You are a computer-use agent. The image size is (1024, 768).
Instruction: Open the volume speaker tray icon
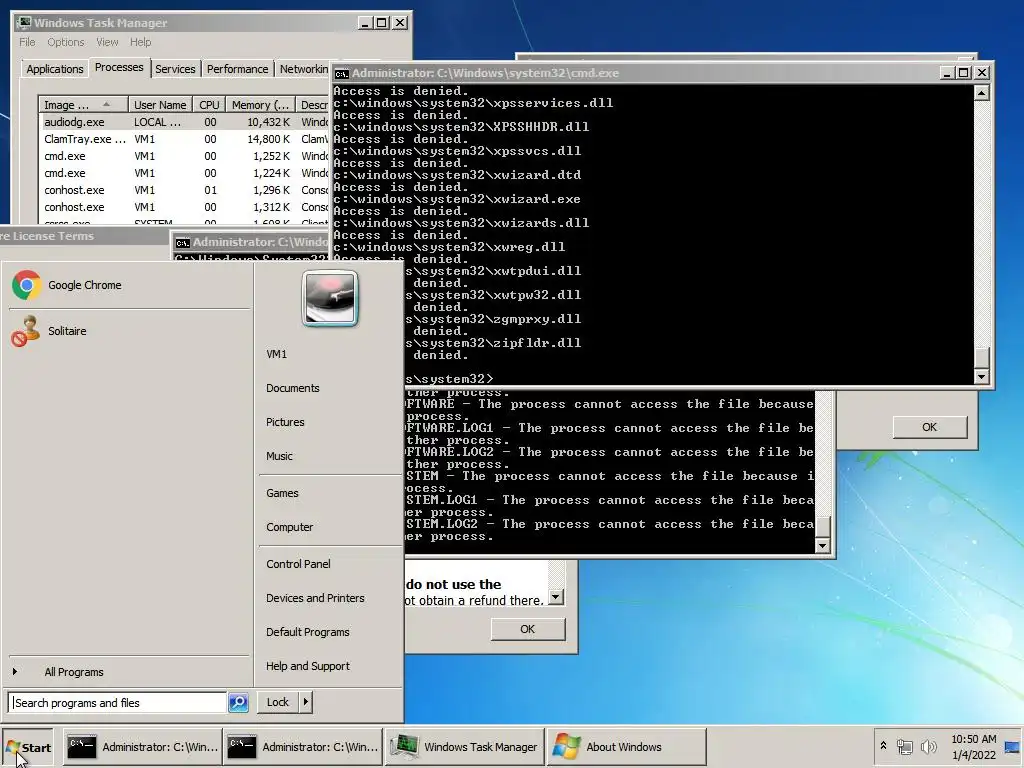[x=928, y=746]
